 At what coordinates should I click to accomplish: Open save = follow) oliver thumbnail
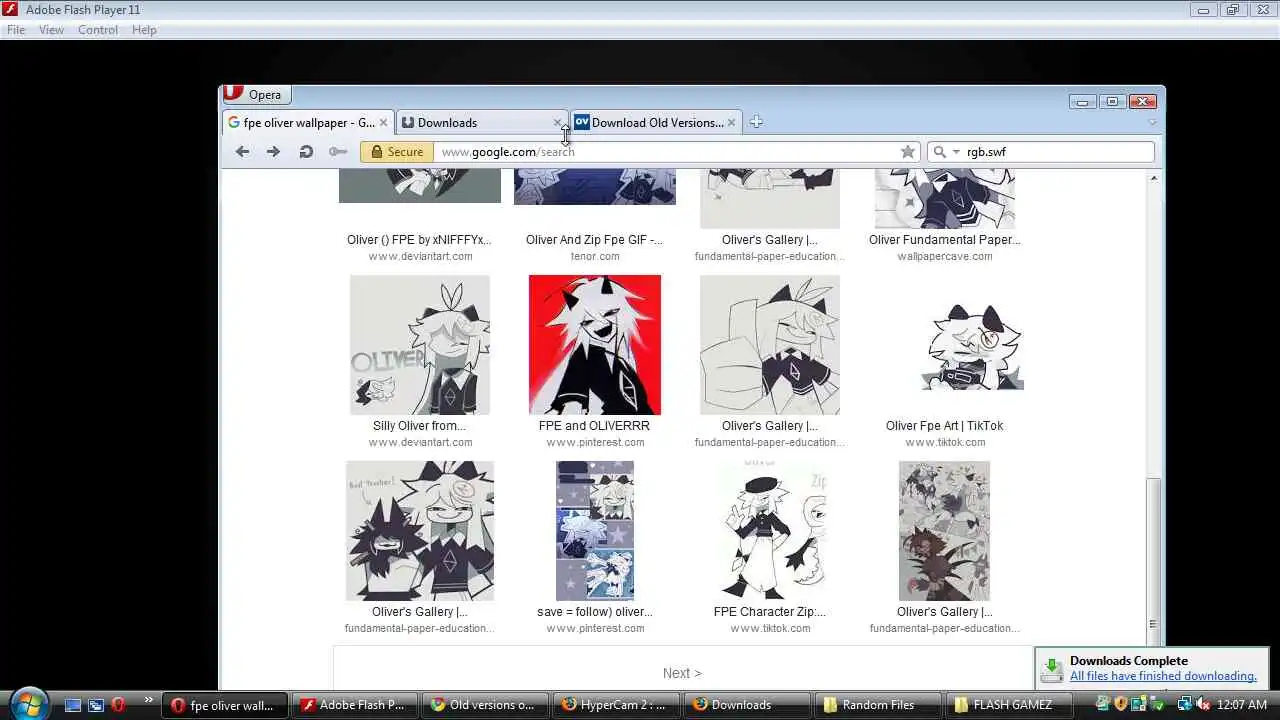[595, 531]
